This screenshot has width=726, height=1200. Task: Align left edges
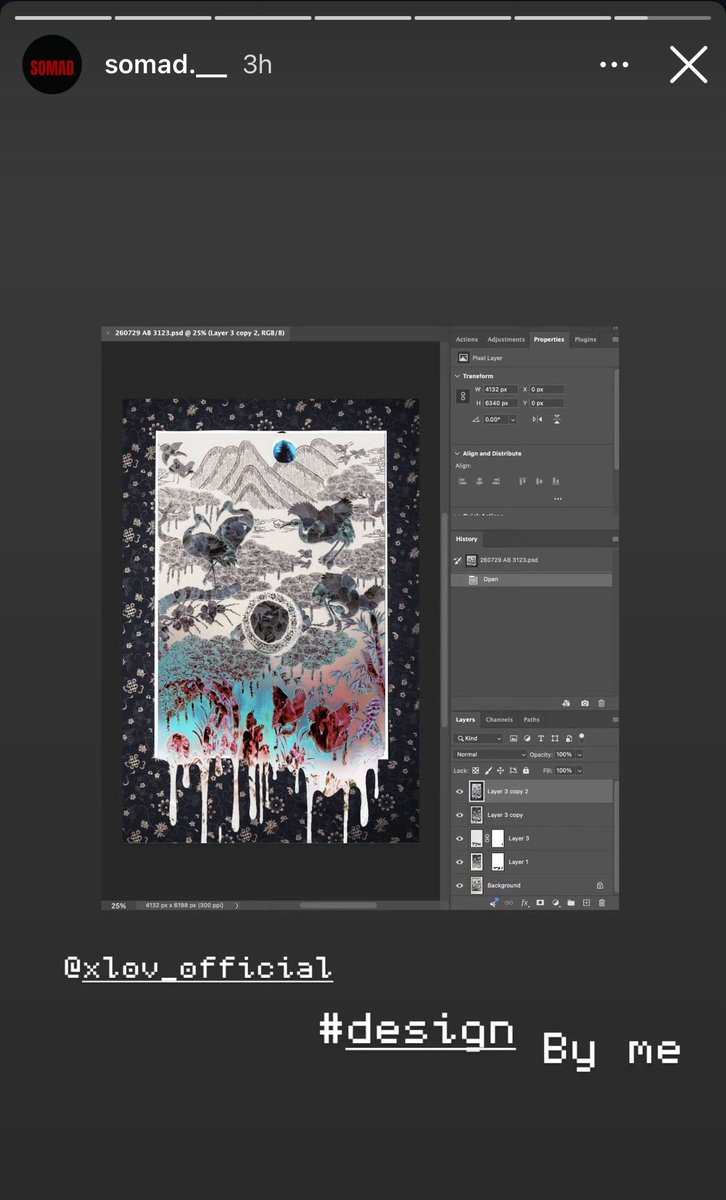pos(463,481)
